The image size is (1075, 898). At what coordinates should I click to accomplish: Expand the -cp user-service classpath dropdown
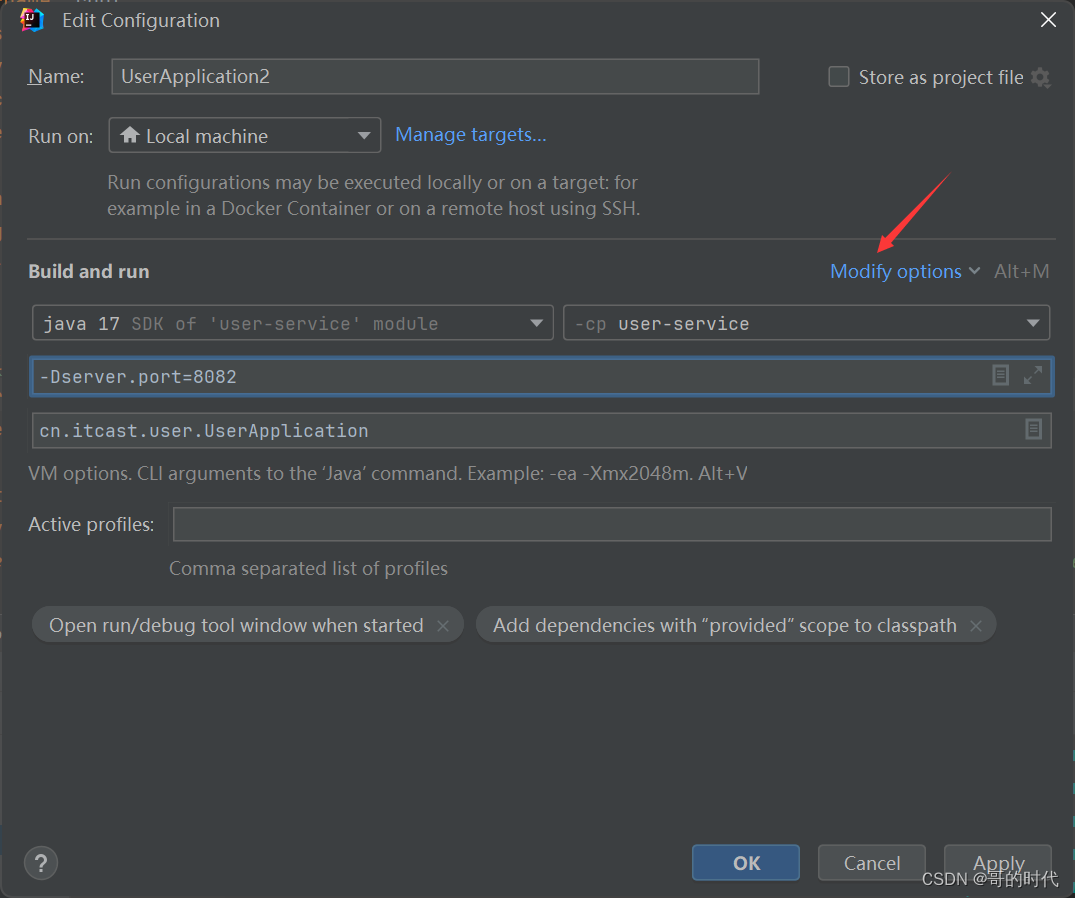(806, 324)
